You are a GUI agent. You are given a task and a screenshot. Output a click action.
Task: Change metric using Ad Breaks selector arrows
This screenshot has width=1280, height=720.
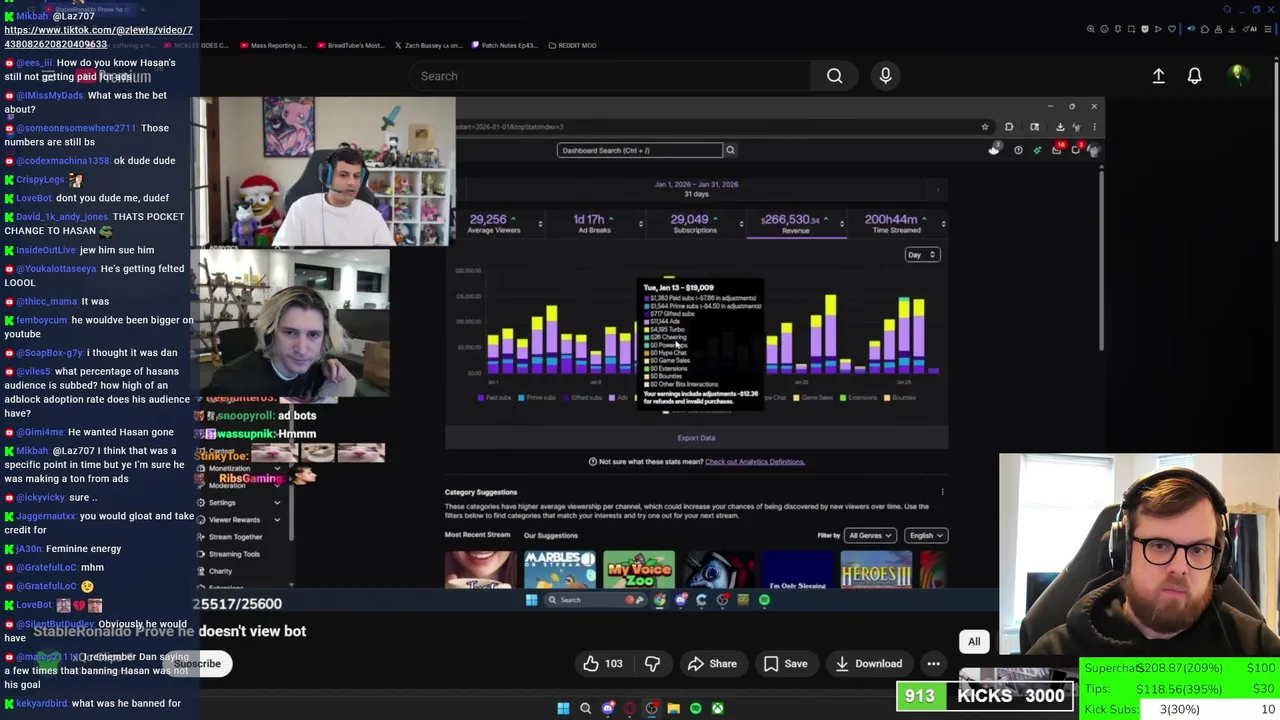tap(641, 224)
